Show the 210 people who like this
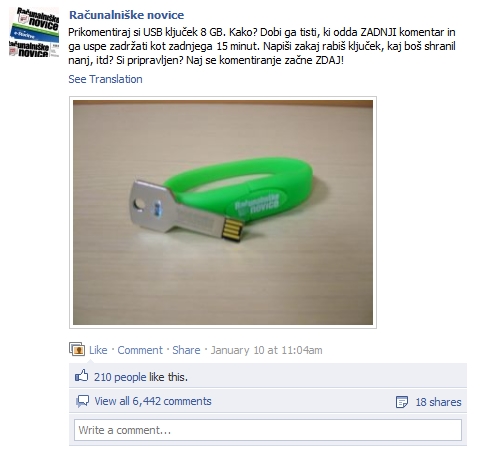The image size is (486, 456). pos(120,377)
